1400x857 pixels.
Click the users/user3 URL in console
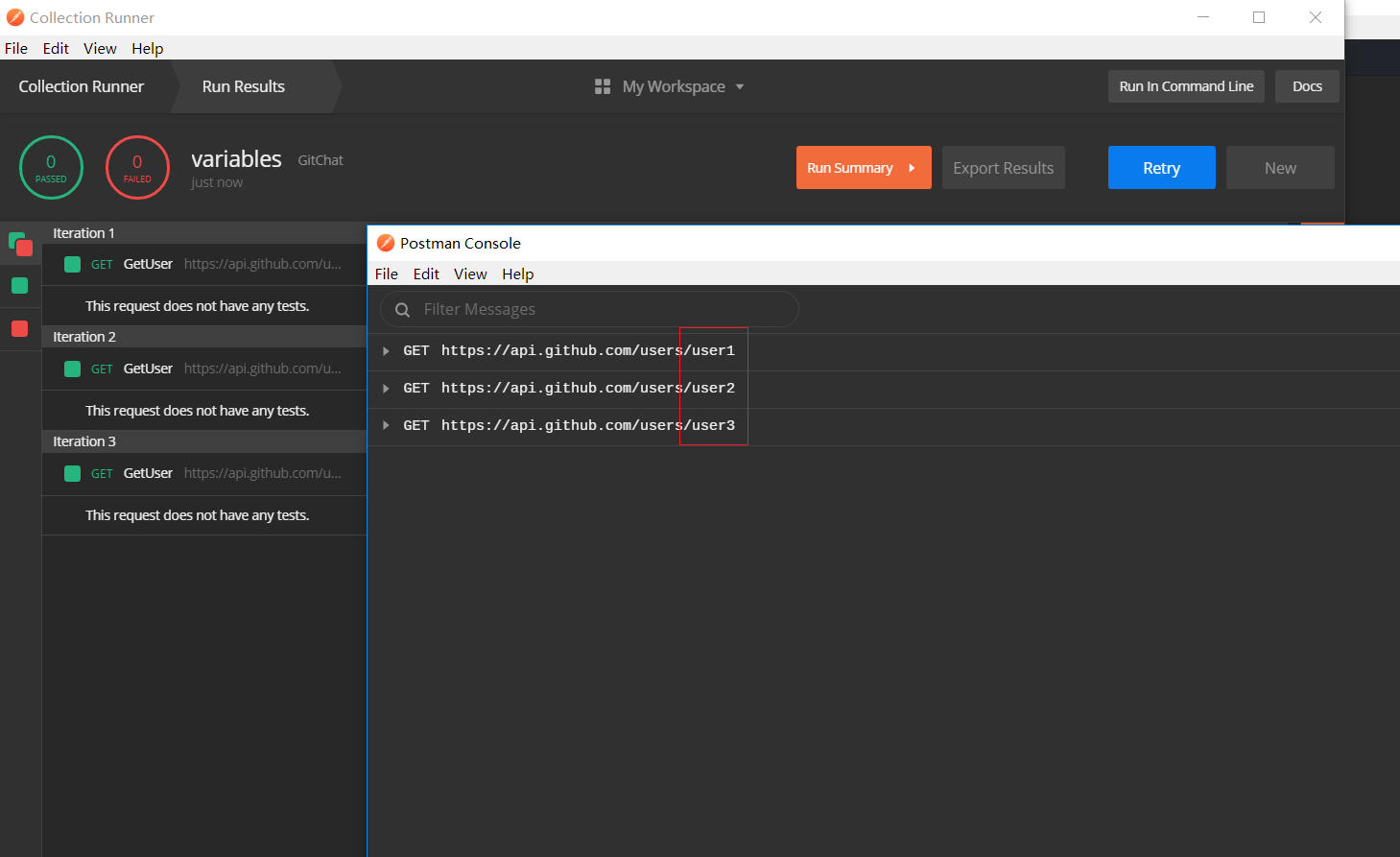coord(588,425)
